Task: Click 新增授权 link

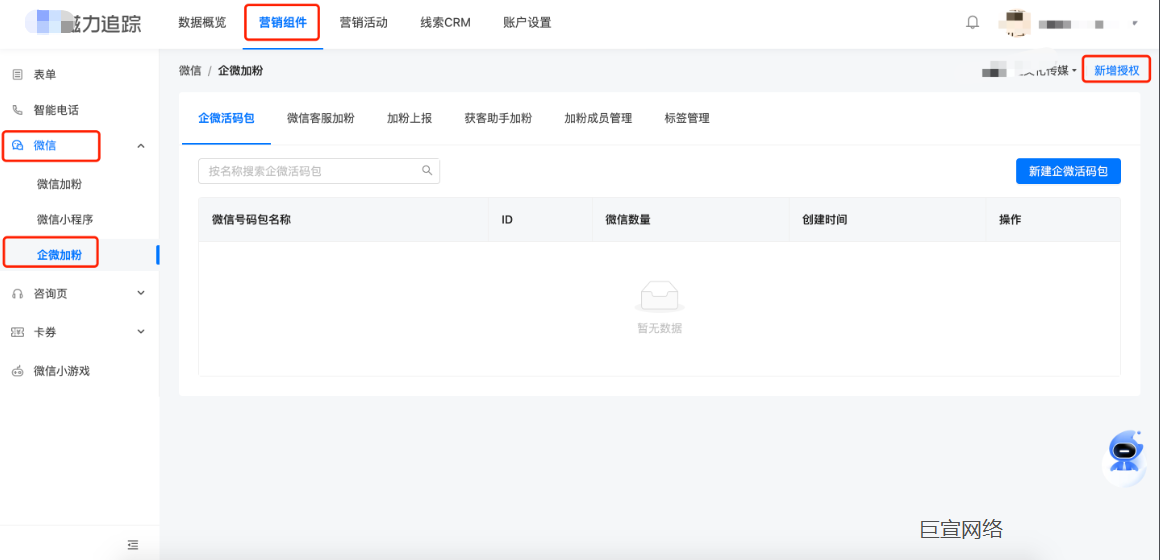Action: click(x=1116, y=70)
